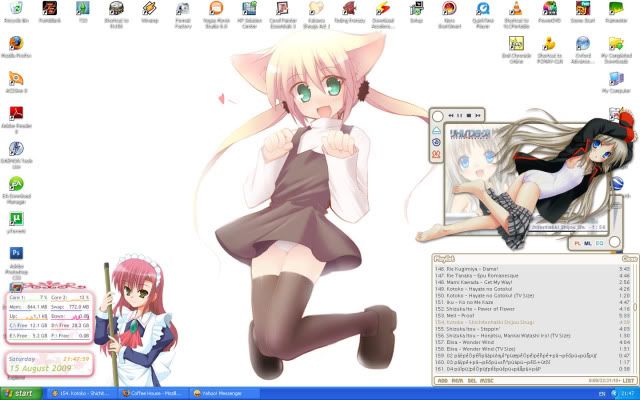Open the playlist REM menu
640x400 pixels.
pyautogui.click(x=456, y=382)
